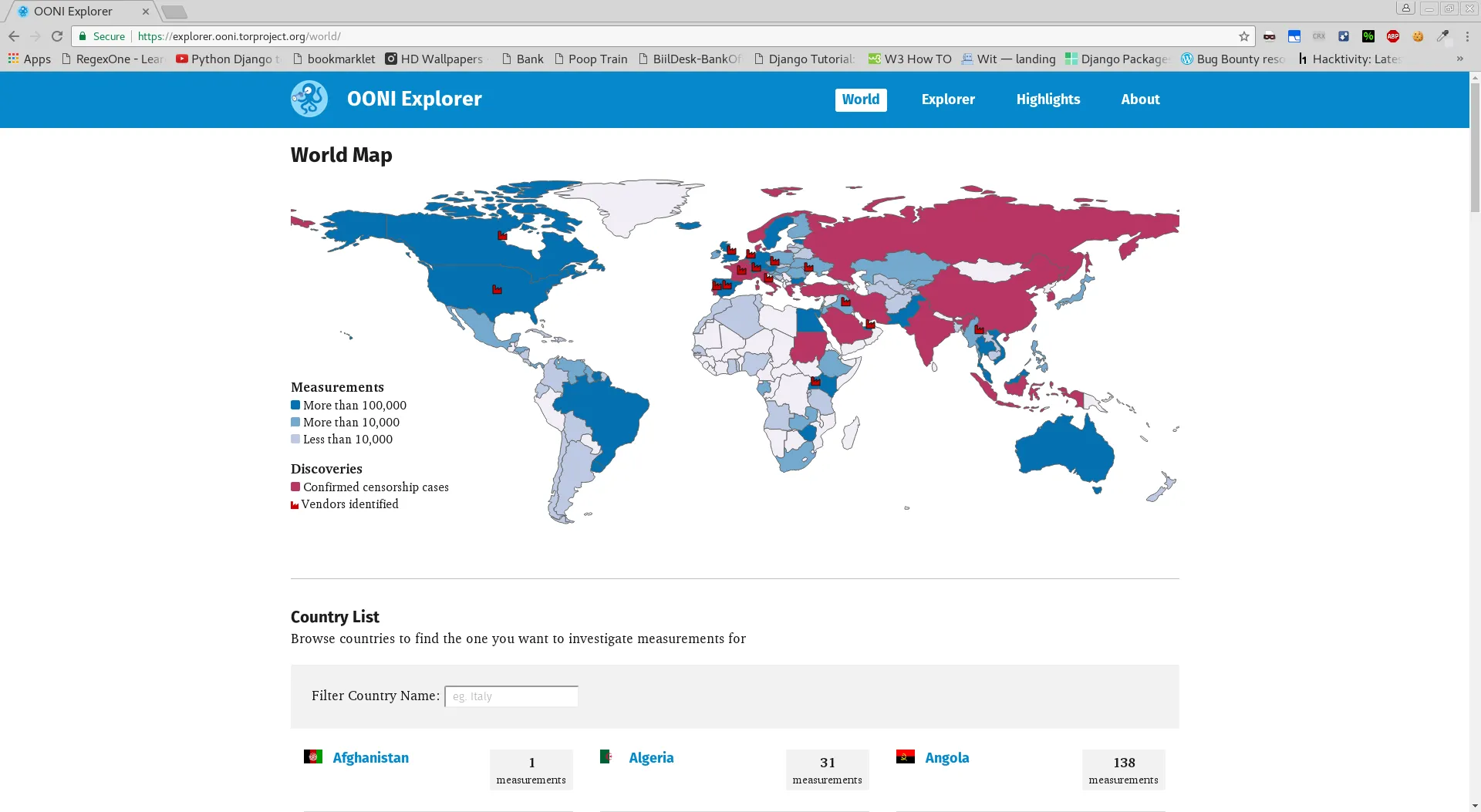Open the Angola country link
This screenshot has height=812, width=1481.
pos(946,757)
